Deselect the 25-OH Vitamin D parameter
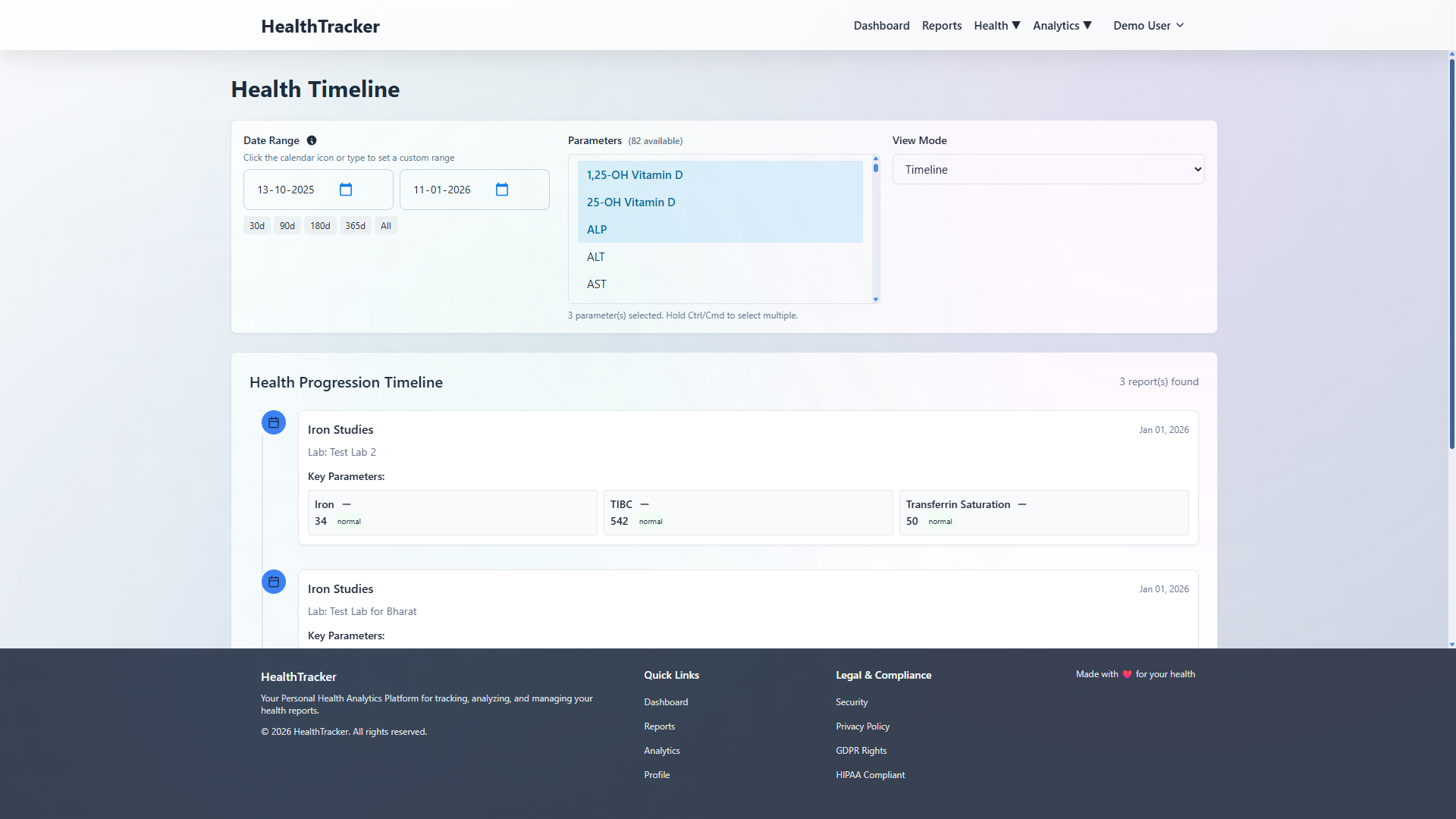Viewport: 1456px width, 819px height. click(631, 202)
